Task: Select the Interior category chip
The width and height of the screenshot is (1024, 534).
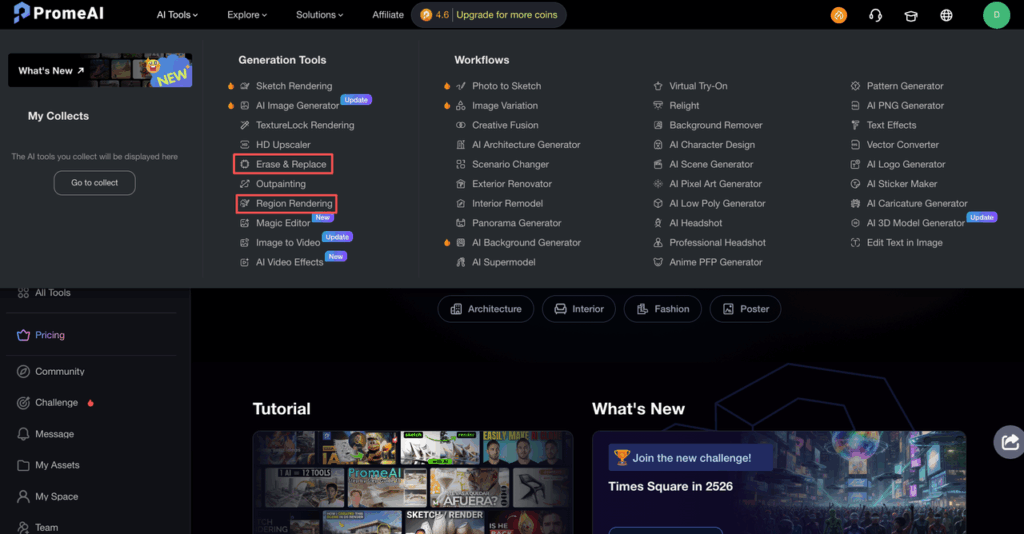Action: pyautogui.click(x=579, y=309)
